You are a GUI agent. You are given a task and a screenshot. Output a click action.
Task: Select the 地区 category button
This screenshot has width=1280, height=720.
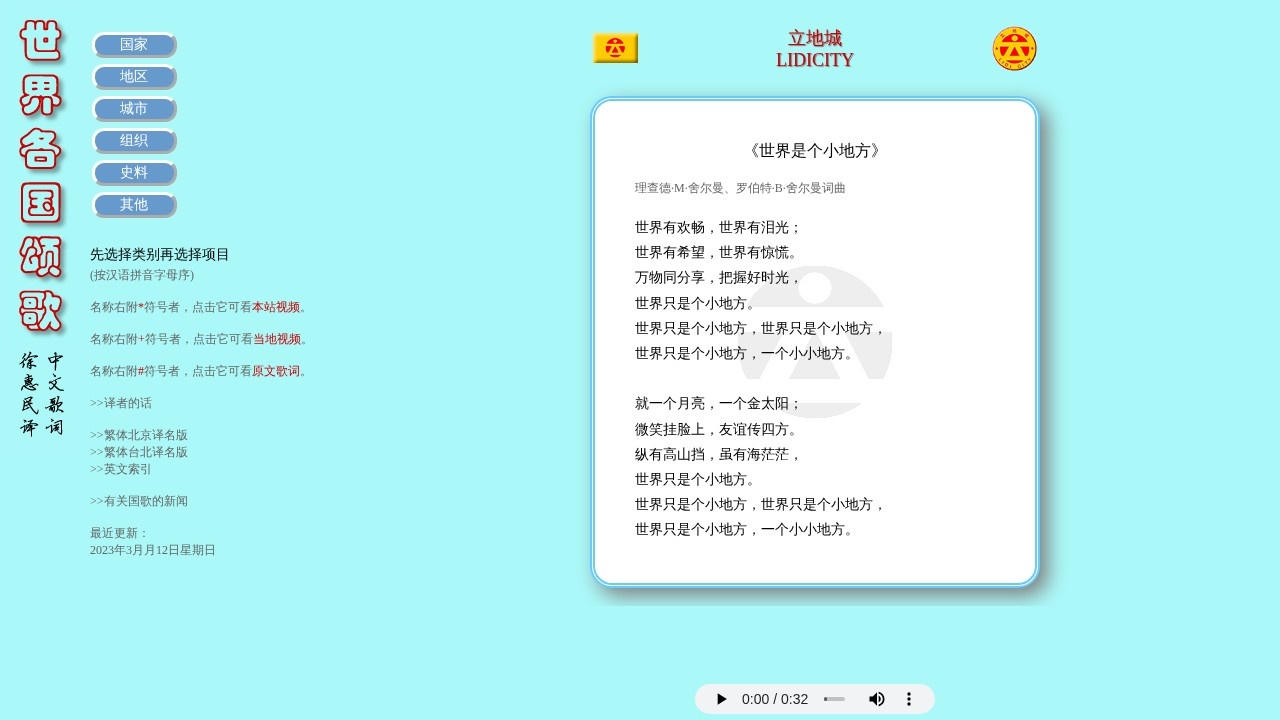pos(134,76)
